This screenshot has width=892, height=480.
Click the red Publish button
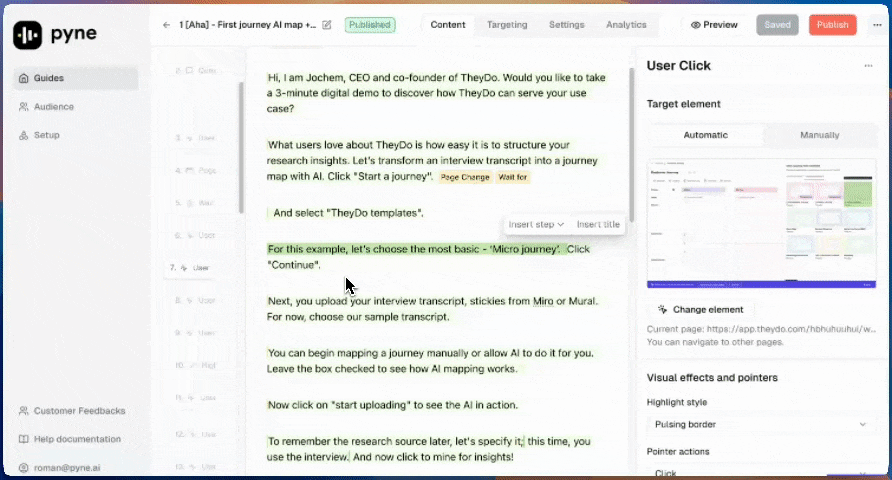point(832,25)
